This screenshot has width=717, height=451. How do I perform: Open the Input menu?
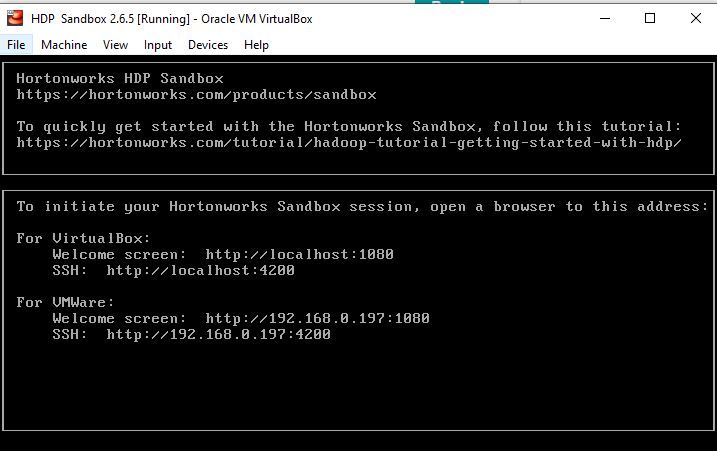(x=158, y=45)
